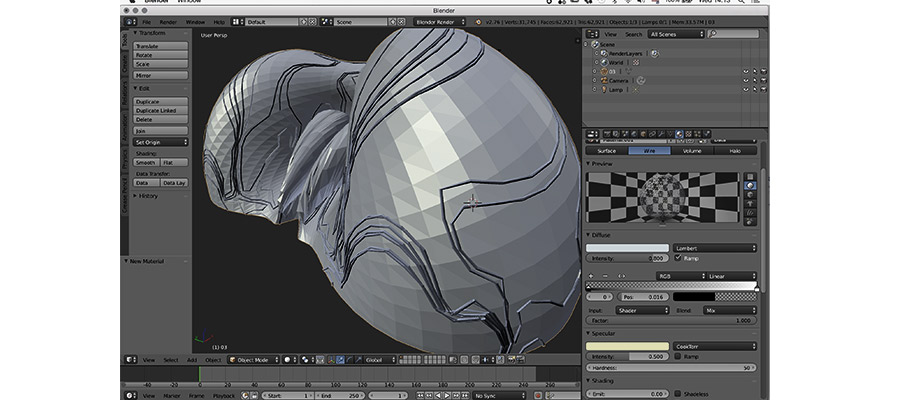Open the Constraints chain-link properties tab
Screen dimensions: 900x400
click(652, 134)
